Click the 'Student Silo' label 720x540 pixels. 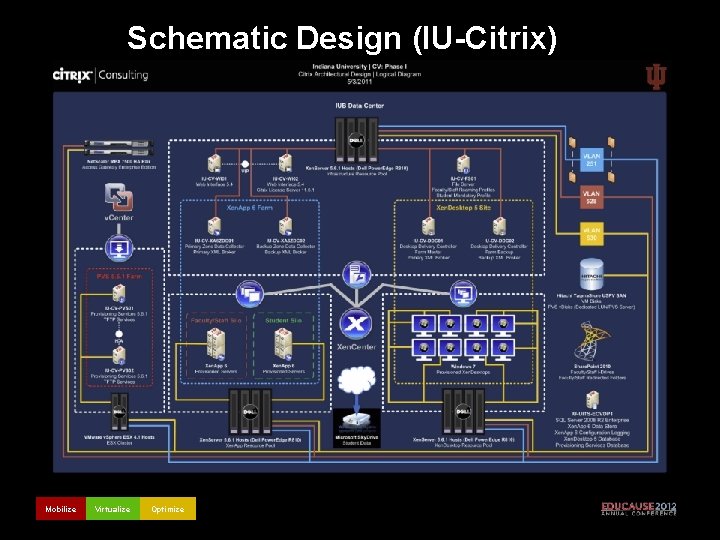pyautogui.click(x=283, y=320)
